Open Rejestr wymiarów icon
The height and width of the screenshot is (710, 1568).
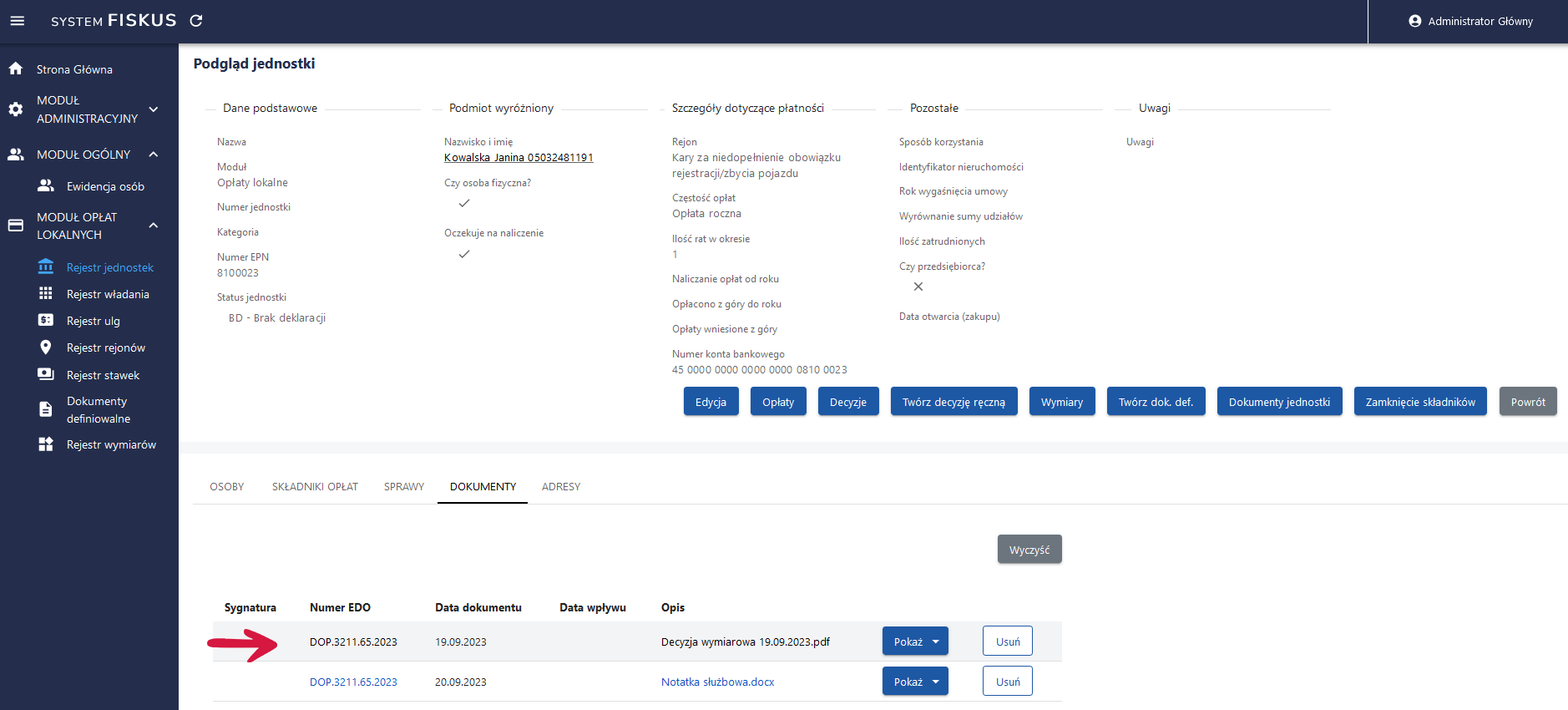[46, 444]
